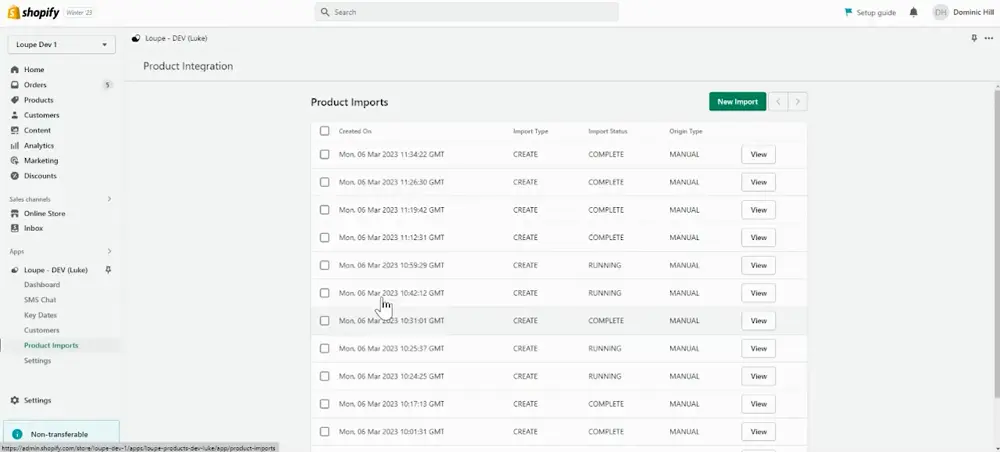
Task: Click RUNNING status of 10:42:12 row
Action: (605, 293)
